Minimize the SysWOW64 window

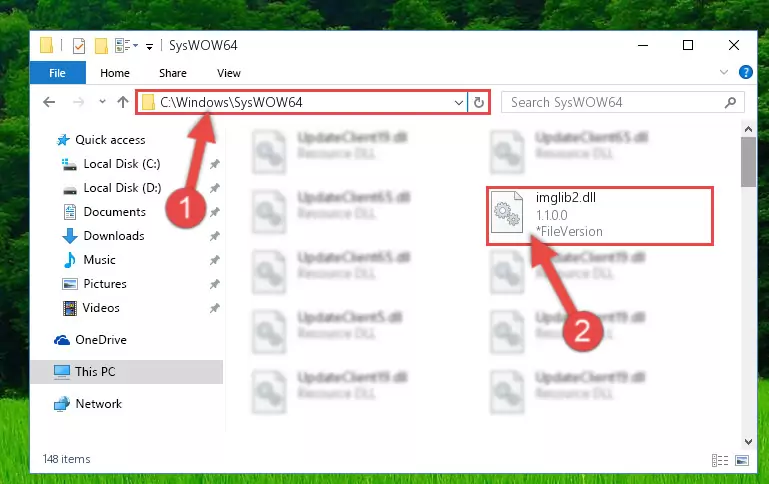pyautogui.click(x=643, y=46)
